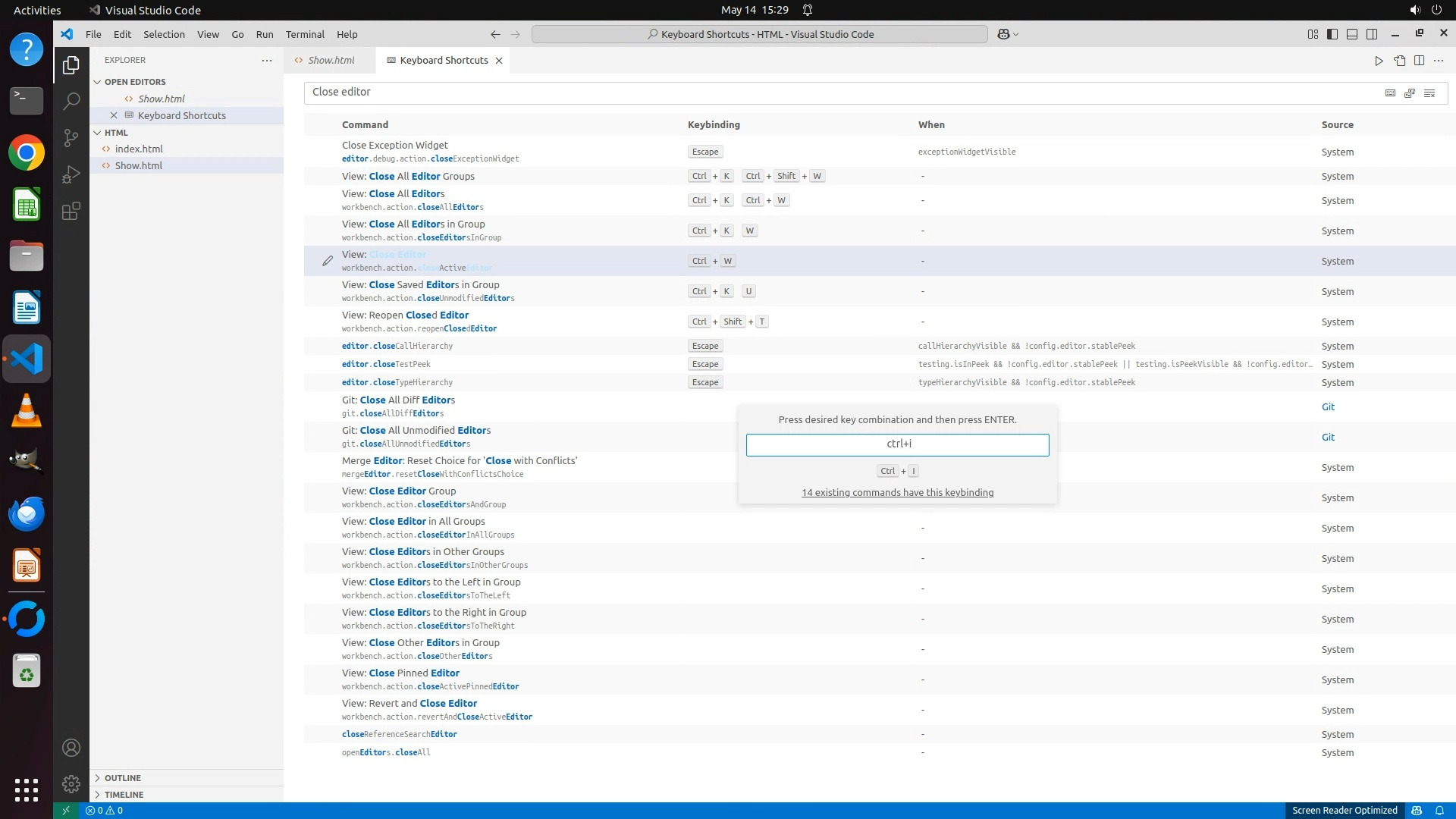
Task: Clear the keybindings search input icon
Action: (x=1429, y=93)
